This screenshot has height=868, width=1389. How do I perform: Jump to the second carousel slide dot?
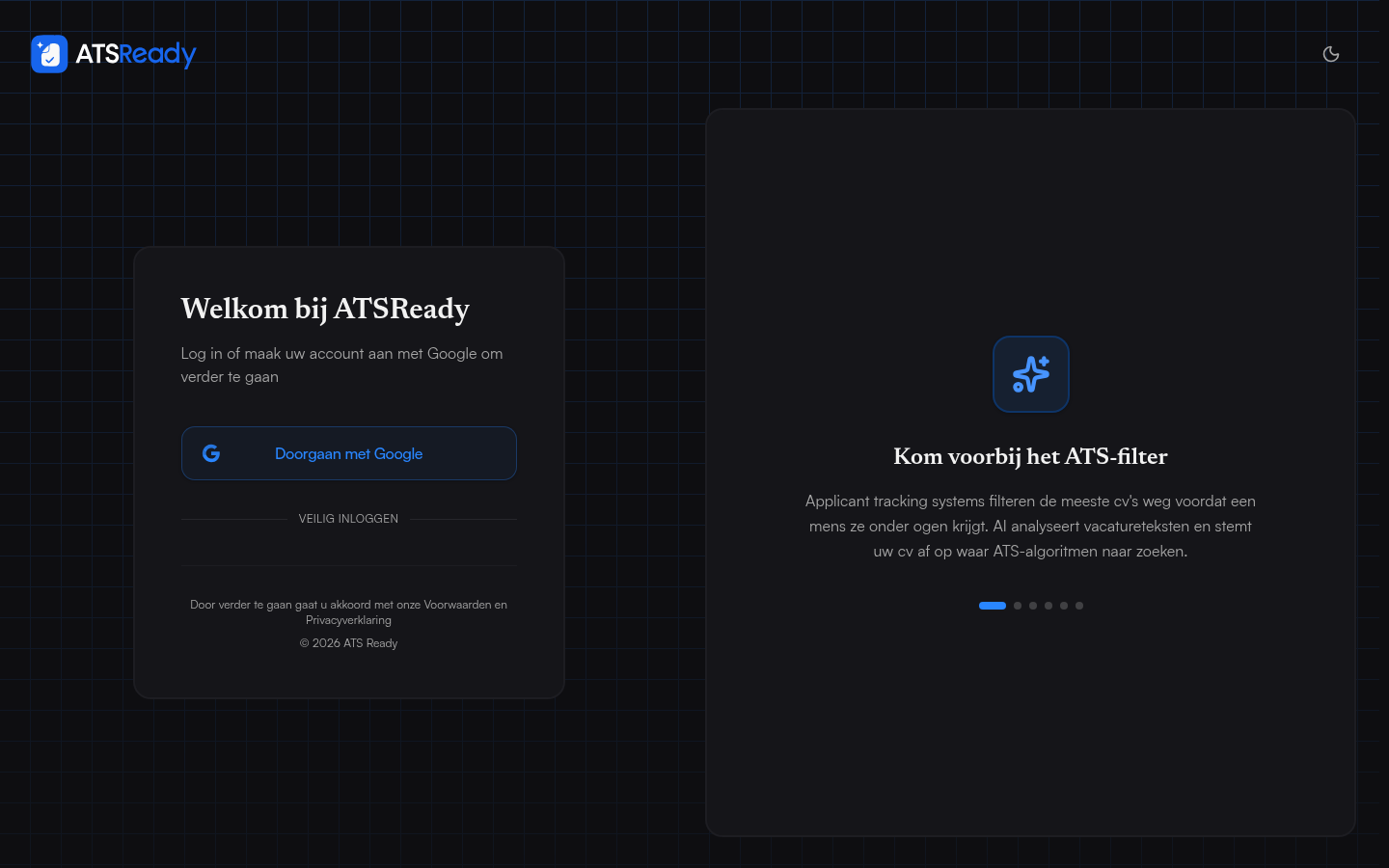pyautogui.click(x=1018, y=606)
